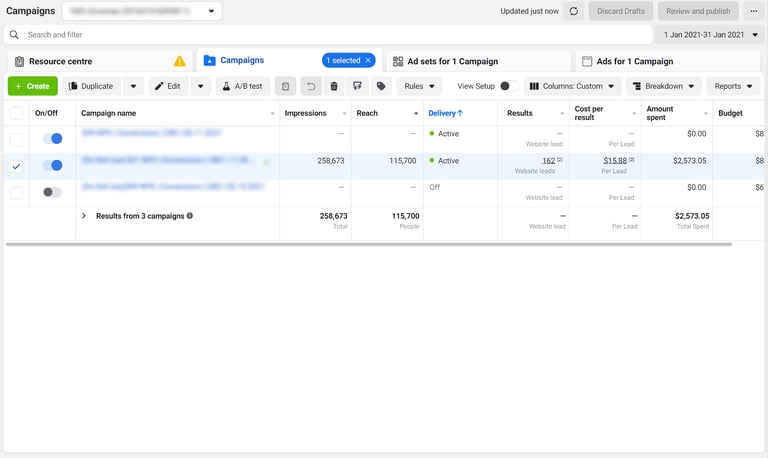Viewport: 768px width, 458px height.
Task: Click the $15.88 cost per lead link
Action: point(615,161)
